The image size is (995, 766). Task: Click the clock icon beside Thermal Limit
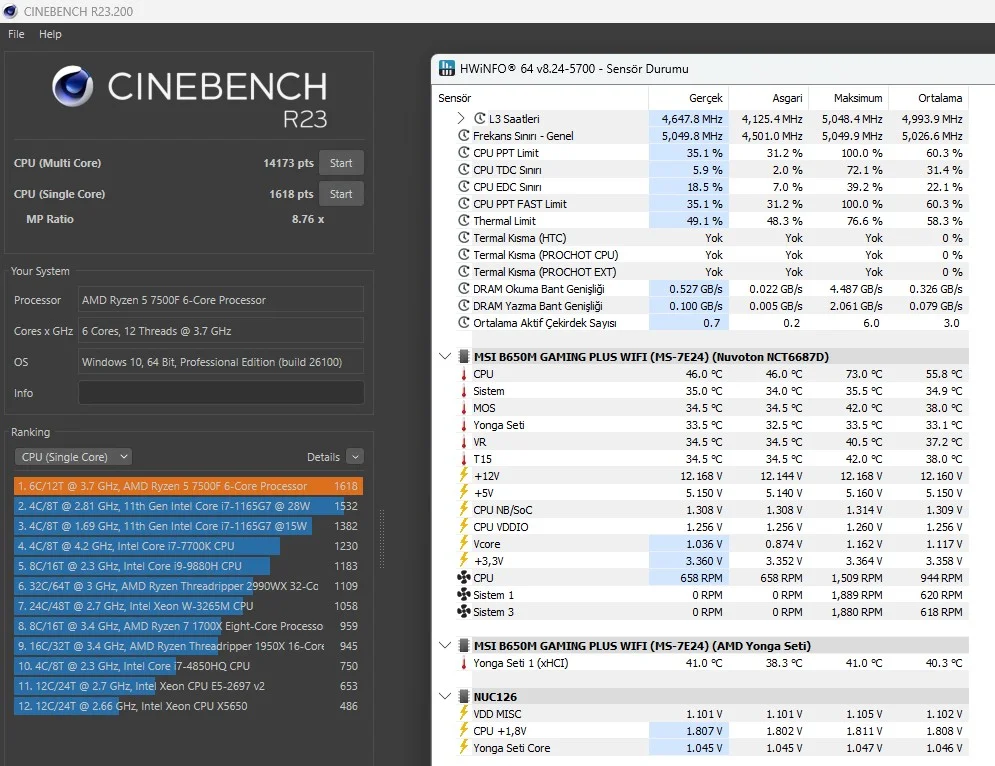pyautogui.click(x=464, y=220)
